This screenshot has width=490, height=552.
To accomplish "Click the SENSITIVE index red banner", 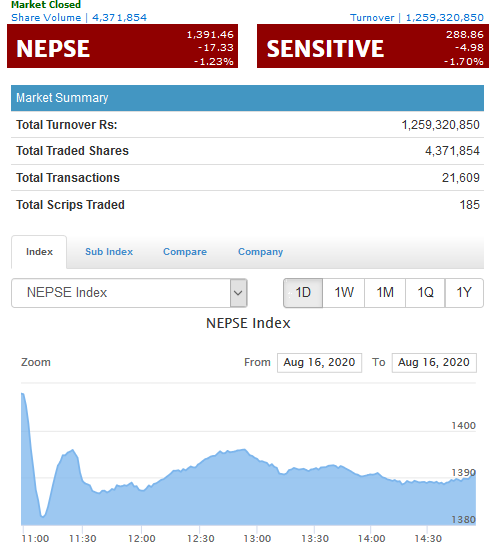I will 373,46.
